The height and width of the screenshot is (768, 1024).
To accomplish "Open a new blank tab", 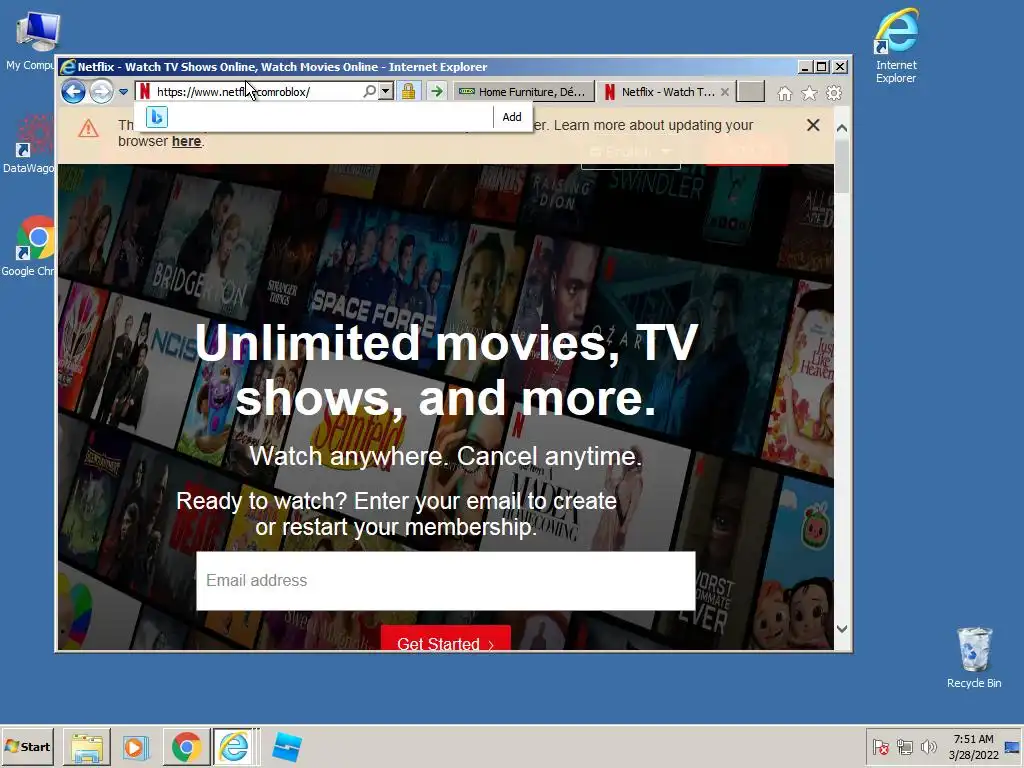I will coord(750,91).
